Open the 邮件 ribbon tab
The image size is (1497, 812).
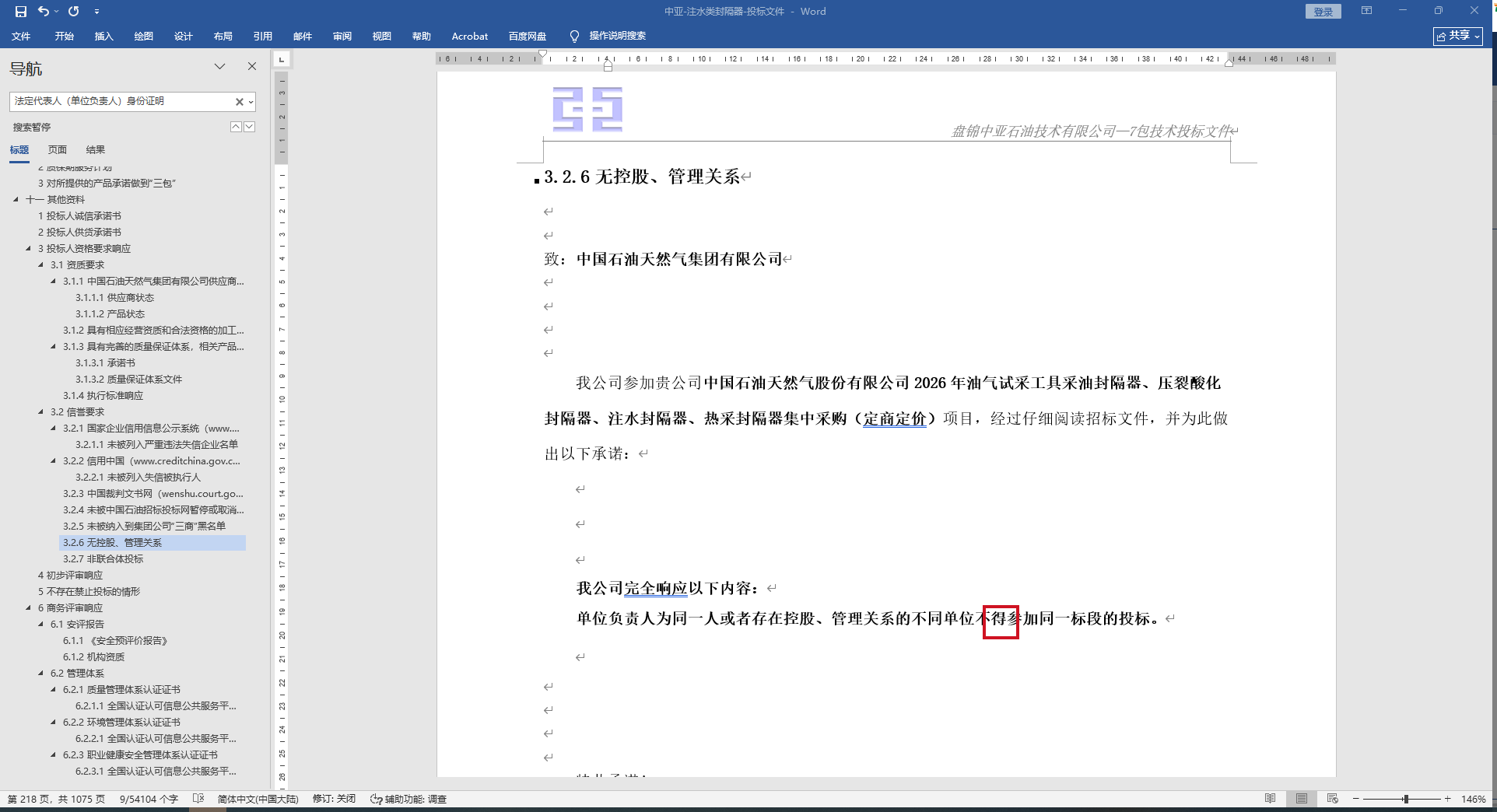click(x=302, y=37)
